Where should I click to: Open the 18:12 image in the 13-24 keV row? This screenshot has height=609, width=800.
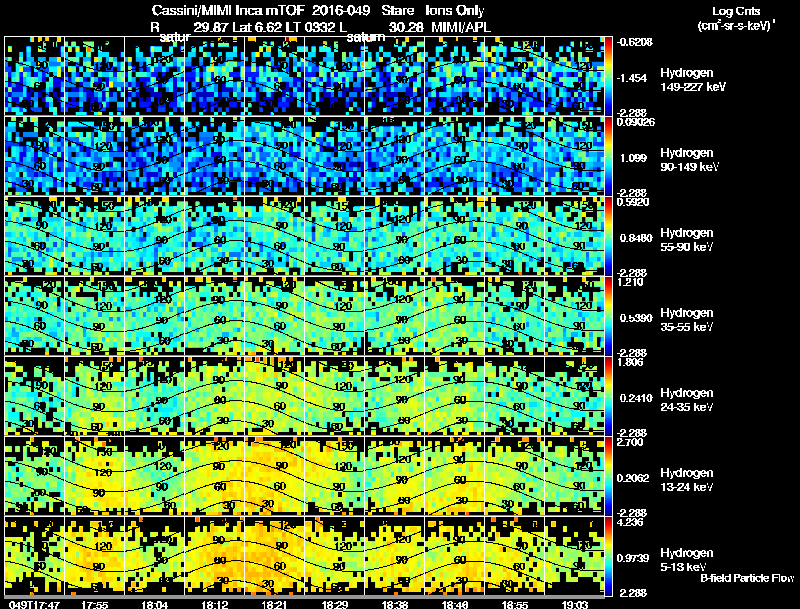(x=214, y=476)
